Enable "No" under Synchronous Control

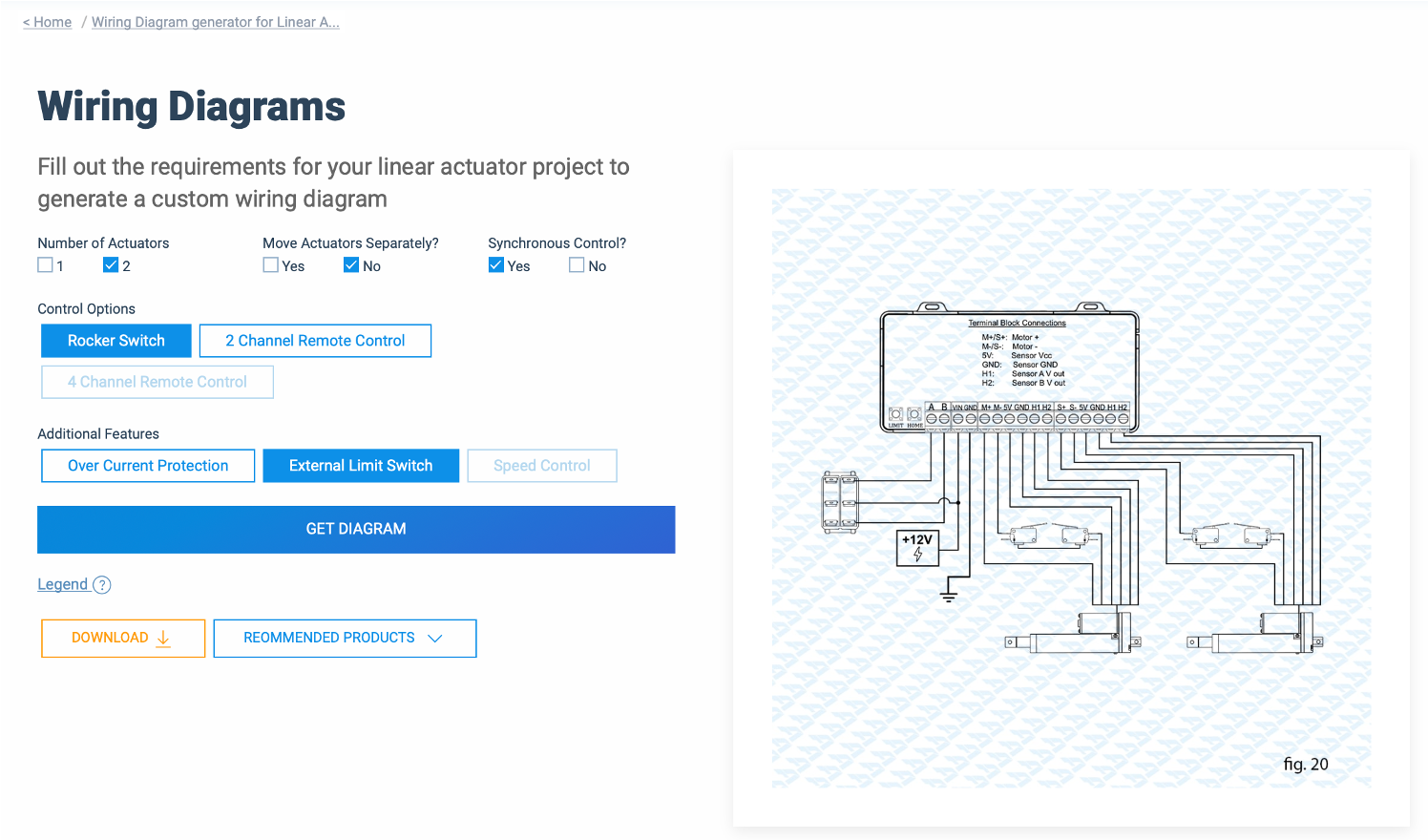577,264
